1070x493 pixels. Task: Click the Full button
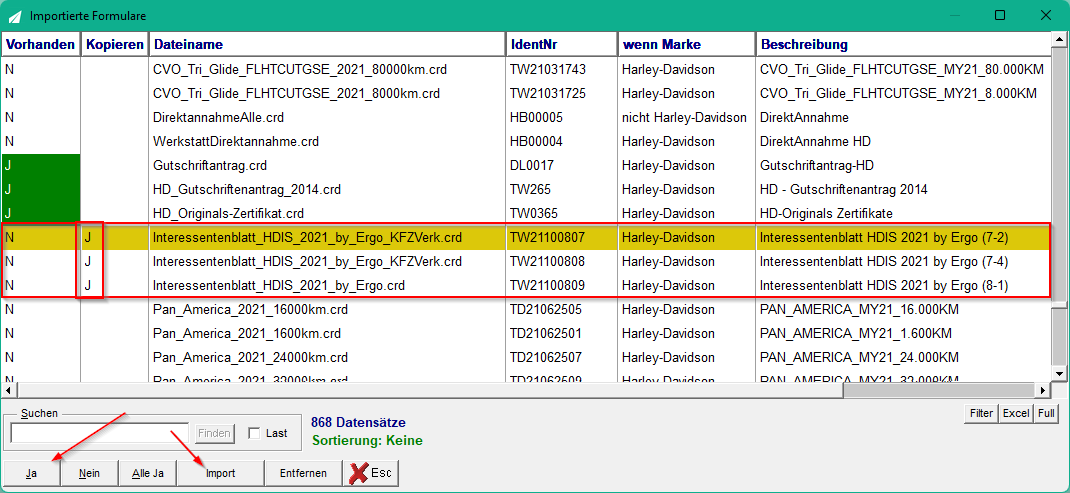tap(1045, 413)
